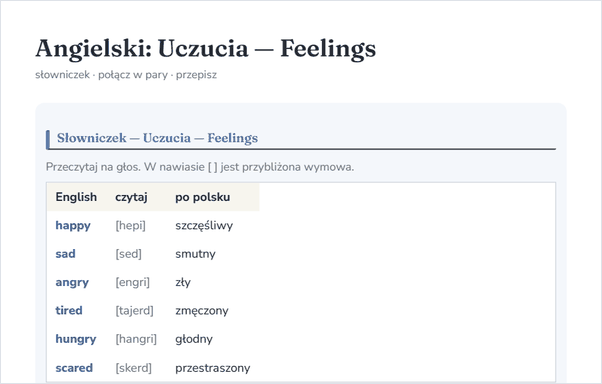Viewport: 602px width, 384px height.
Task: Select the word tired in the table
Action: (69, 310)
